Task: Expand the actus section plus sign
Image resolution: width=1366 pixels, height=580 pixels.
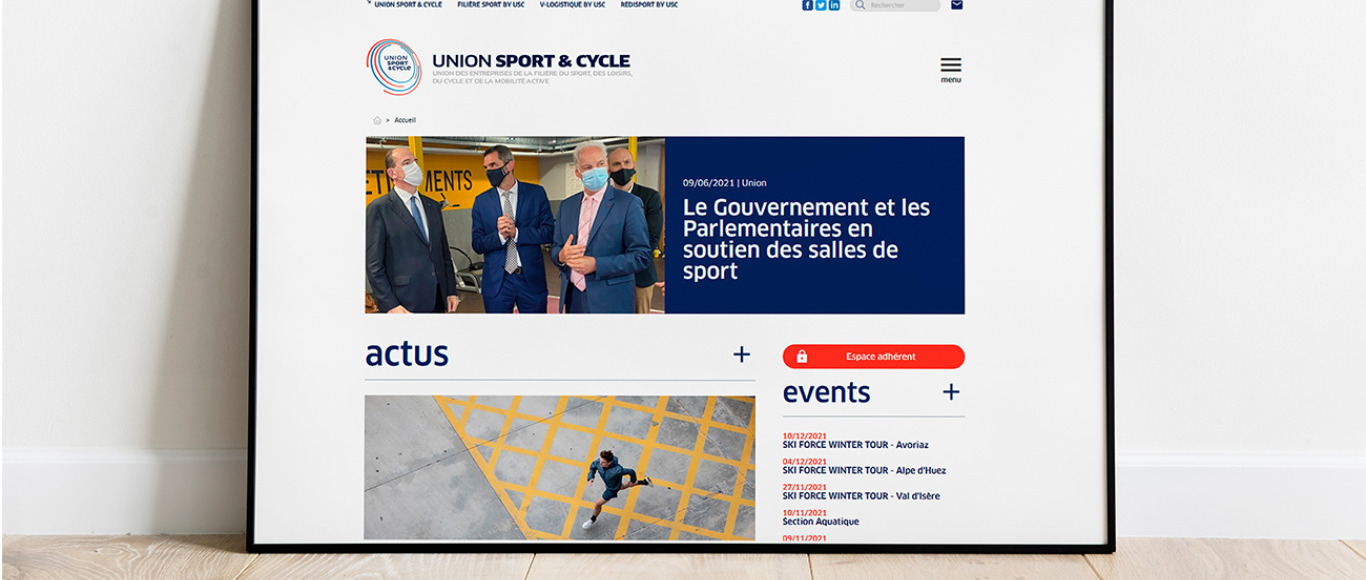Action: tap(741, 354)
